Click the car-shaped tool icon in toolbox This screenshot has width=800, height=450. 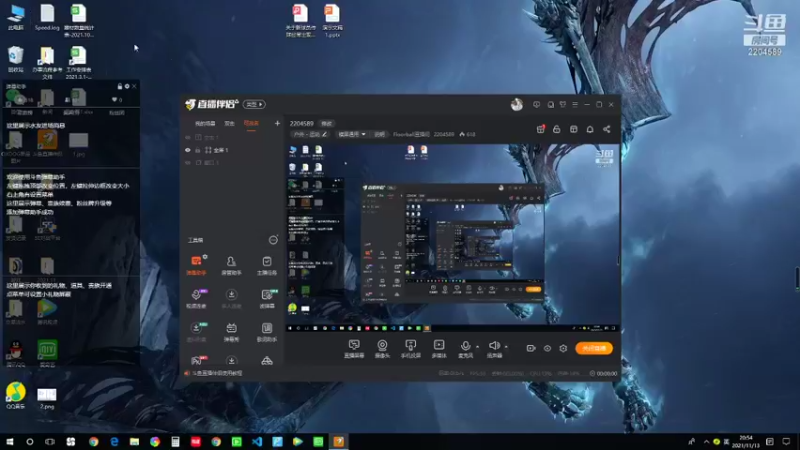(267, 361)
